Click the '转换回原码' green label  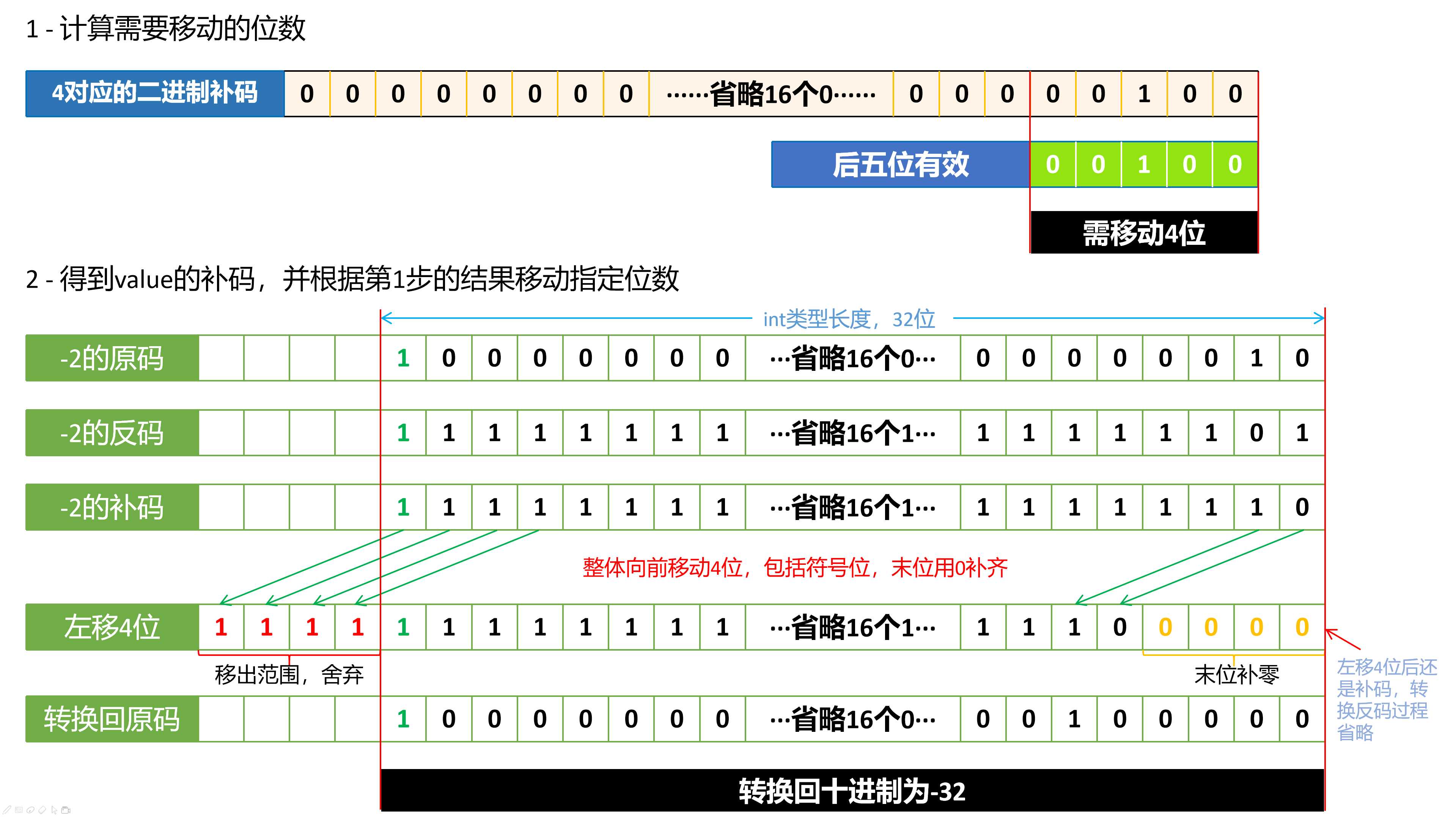point(112,719)
